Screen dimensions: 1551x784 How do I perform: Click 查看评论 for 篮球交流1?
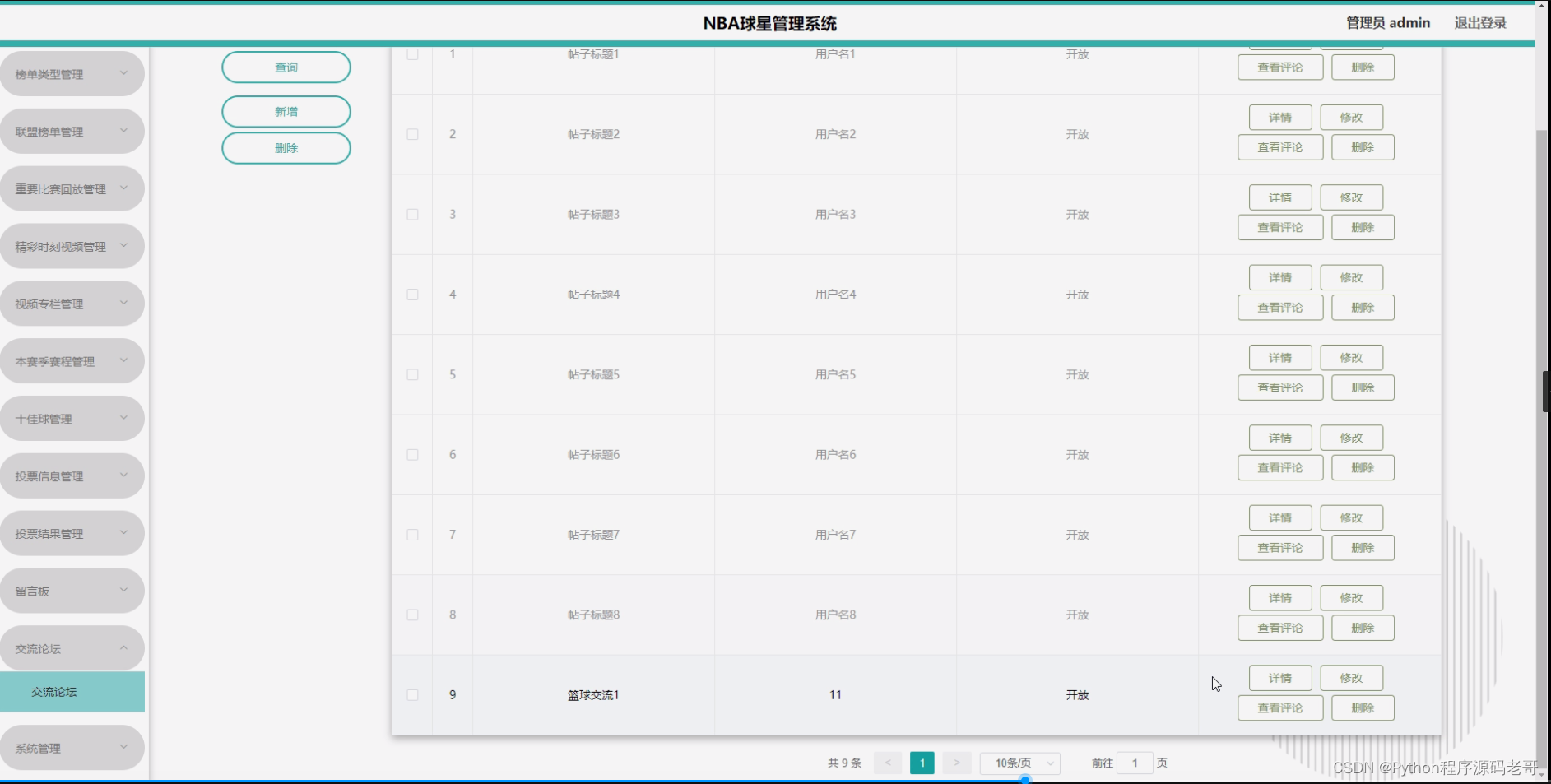[1279, 707]
